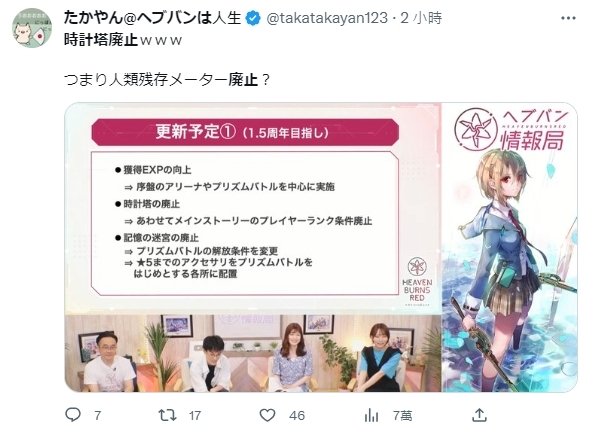Screen dimensions: 591x432
Task: Open the user's cat avatar profile picture
Action: (32, 28)
